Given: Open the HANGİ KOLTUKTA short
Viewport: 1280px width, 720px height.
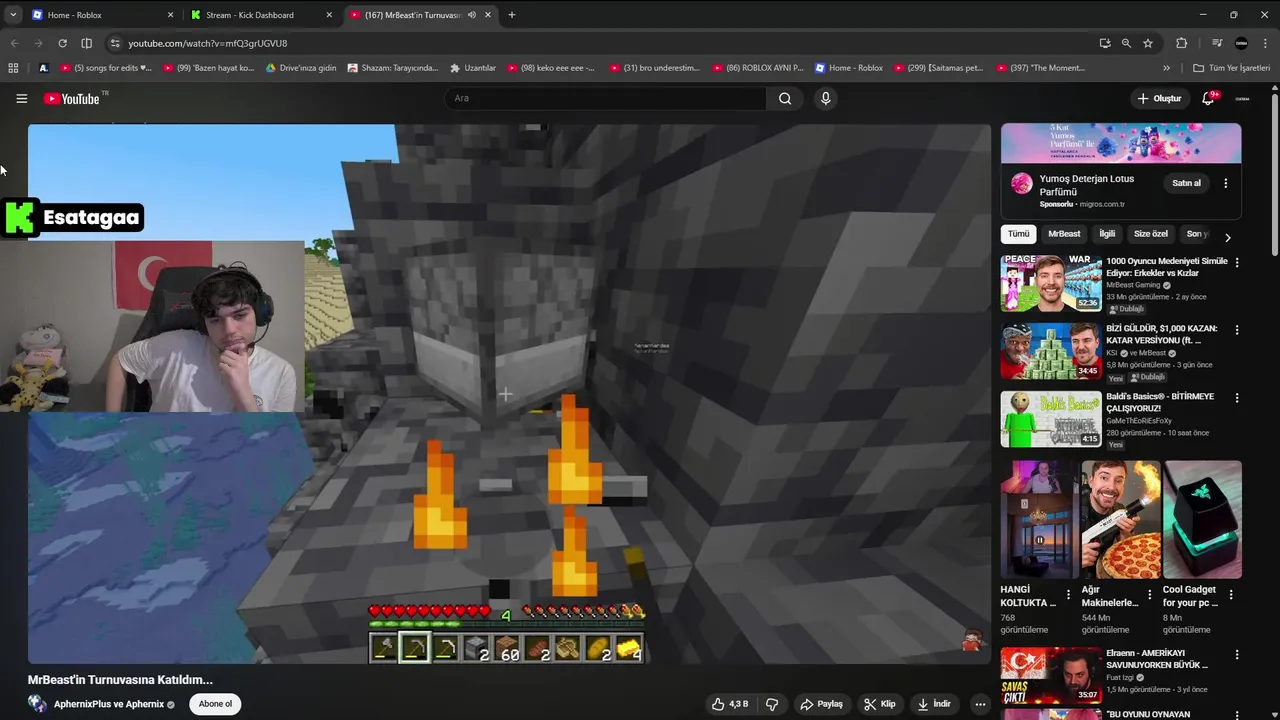Looking at the screenshot, I should [1039, 519].
